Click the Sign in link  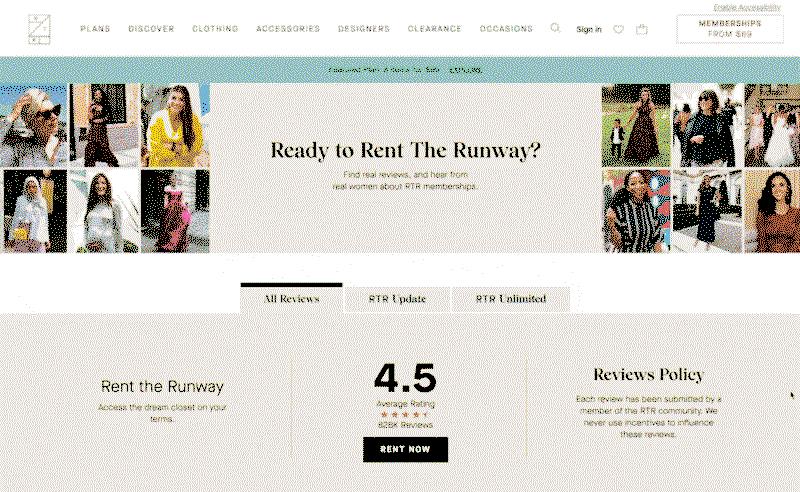point(589,29)
